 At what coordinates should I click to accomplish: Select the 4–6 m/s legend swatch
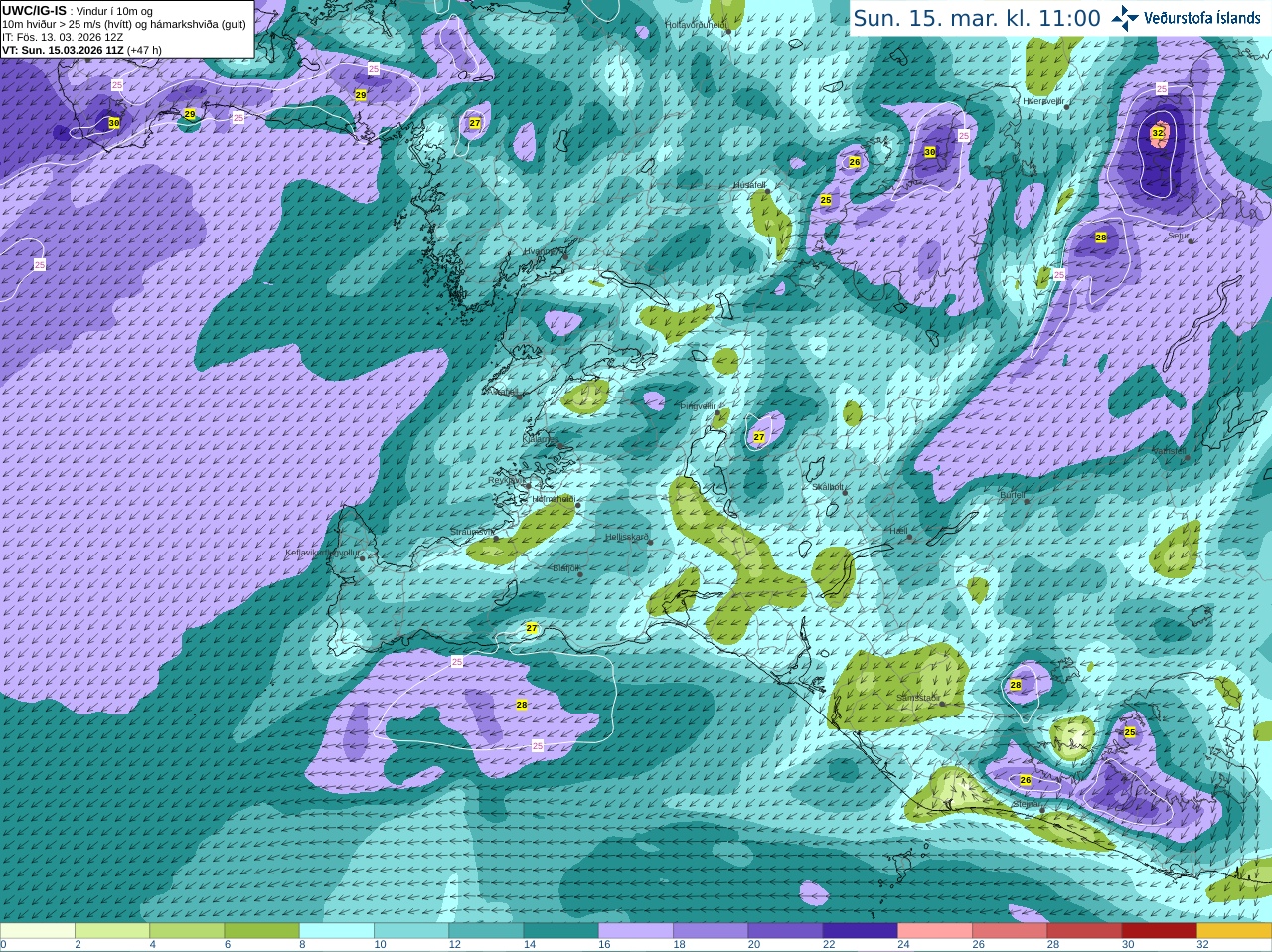click(187, 930)
